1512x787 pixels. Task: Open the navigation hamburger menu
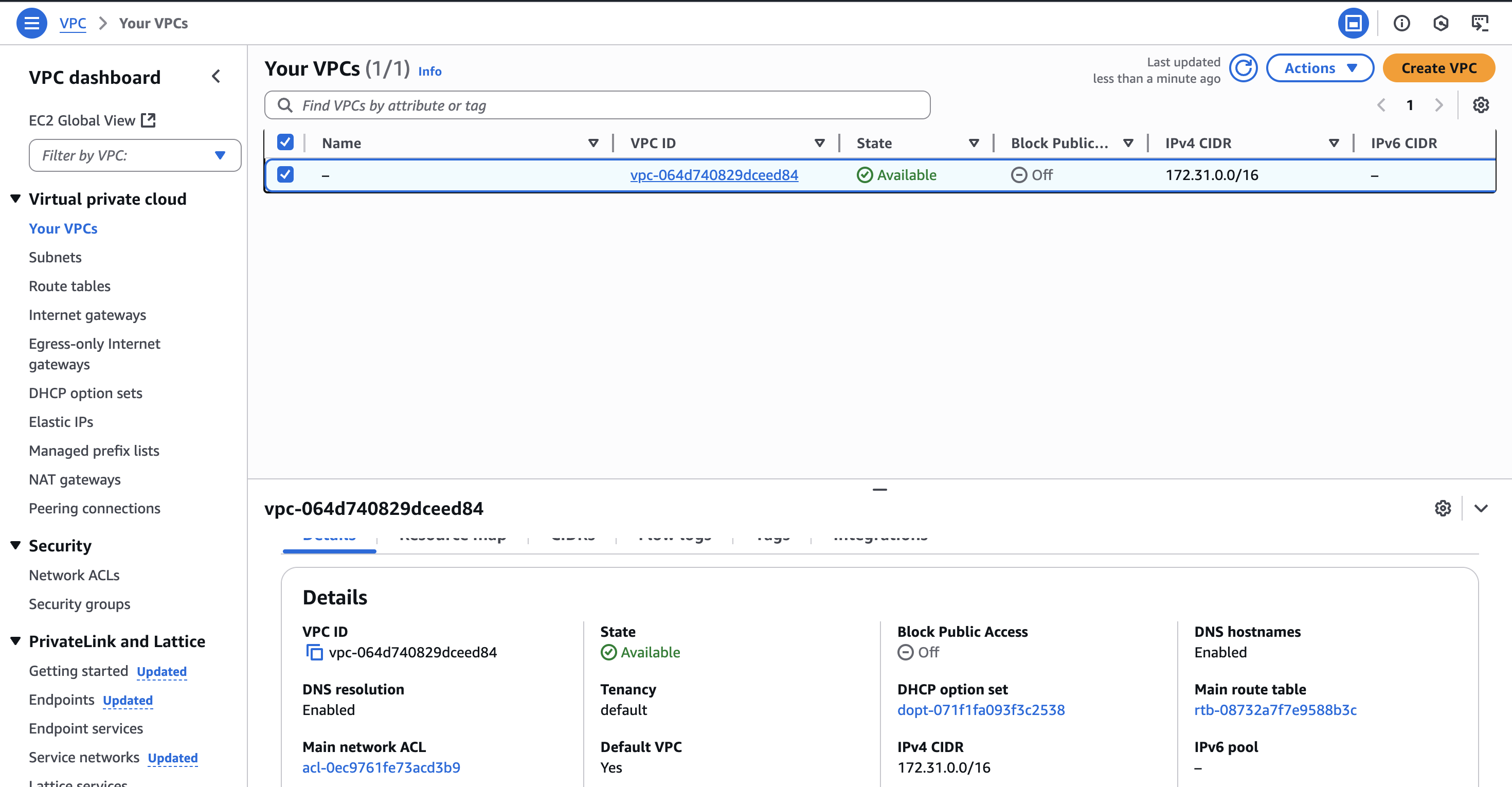[x=32, y=23]
